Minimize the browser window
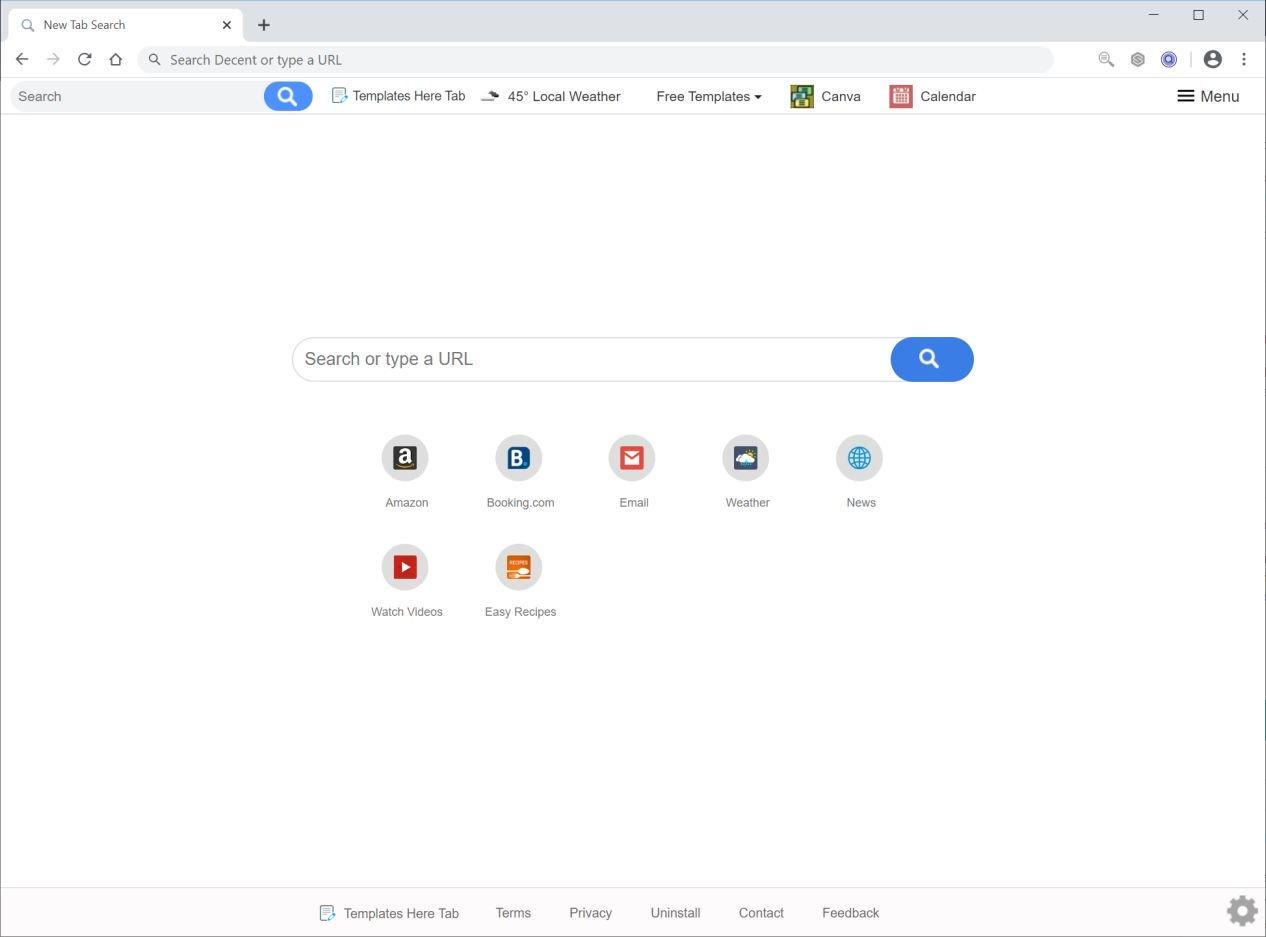The width and height of the screenshot is (1266, 937). (x=1154, y=15)
